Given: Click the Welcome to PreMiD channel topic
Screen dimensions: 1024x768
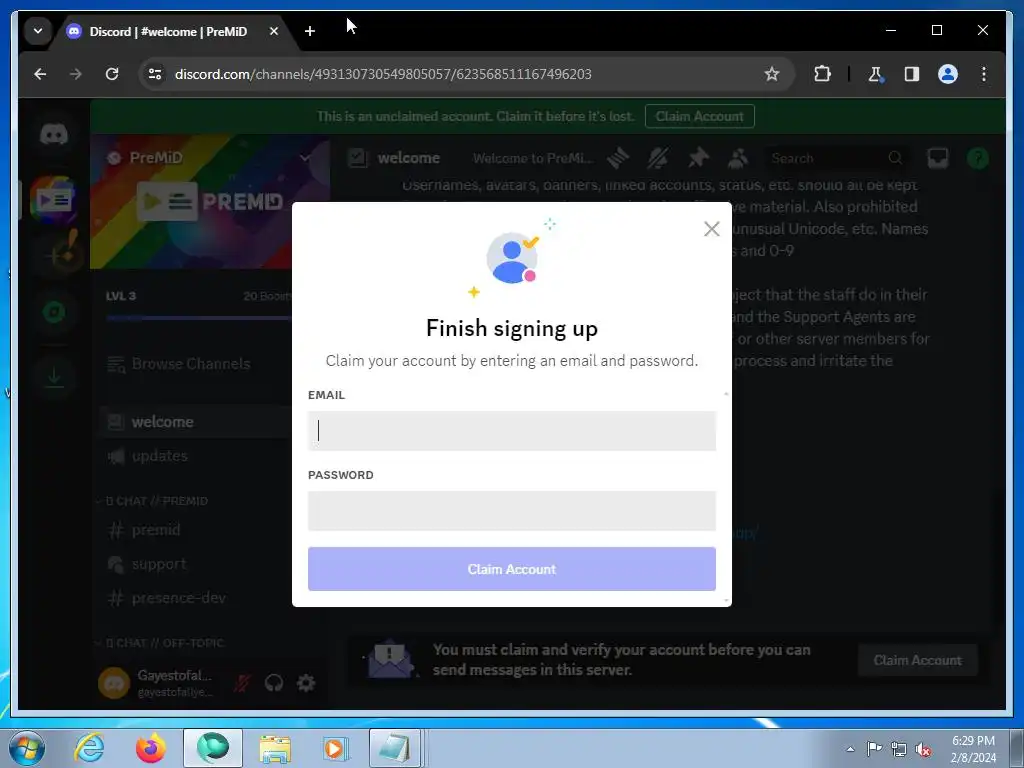Looking at the screenshot, I should 533,158.
